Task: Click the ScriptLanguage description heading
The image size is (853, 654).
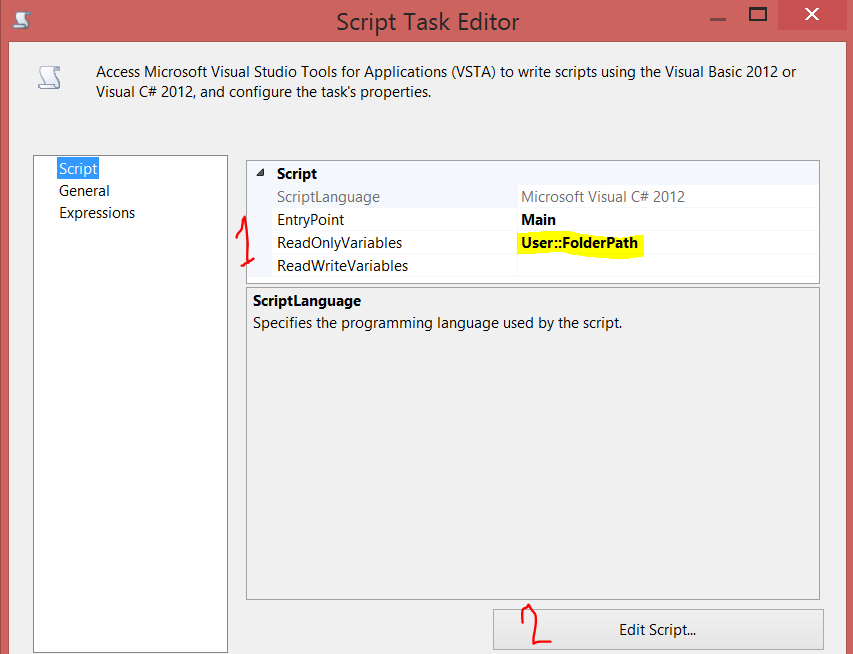Action: tap(307, 301)
